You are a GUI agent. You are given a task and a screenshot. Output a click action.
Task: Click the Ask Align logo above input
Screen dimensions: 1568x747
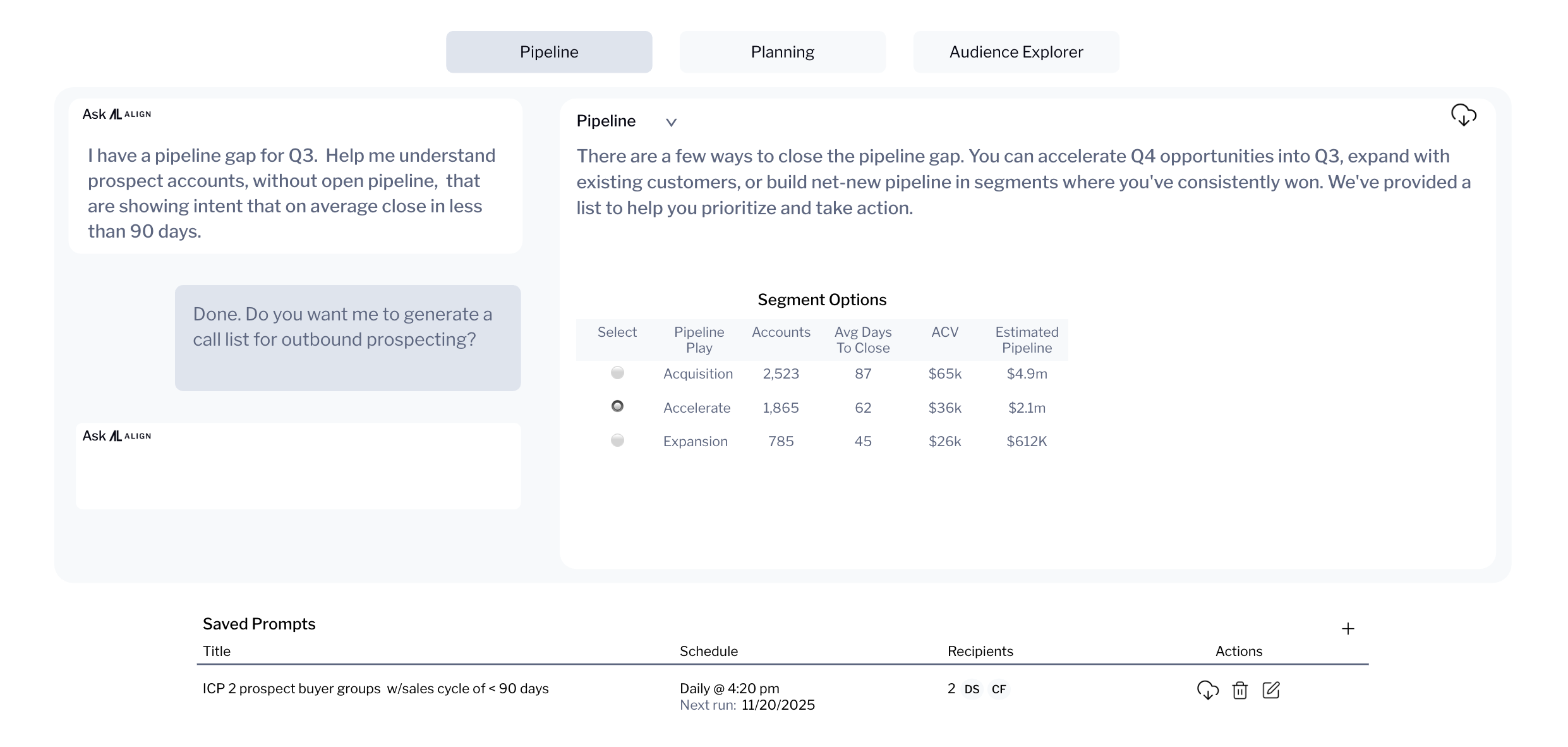(117, 436)
